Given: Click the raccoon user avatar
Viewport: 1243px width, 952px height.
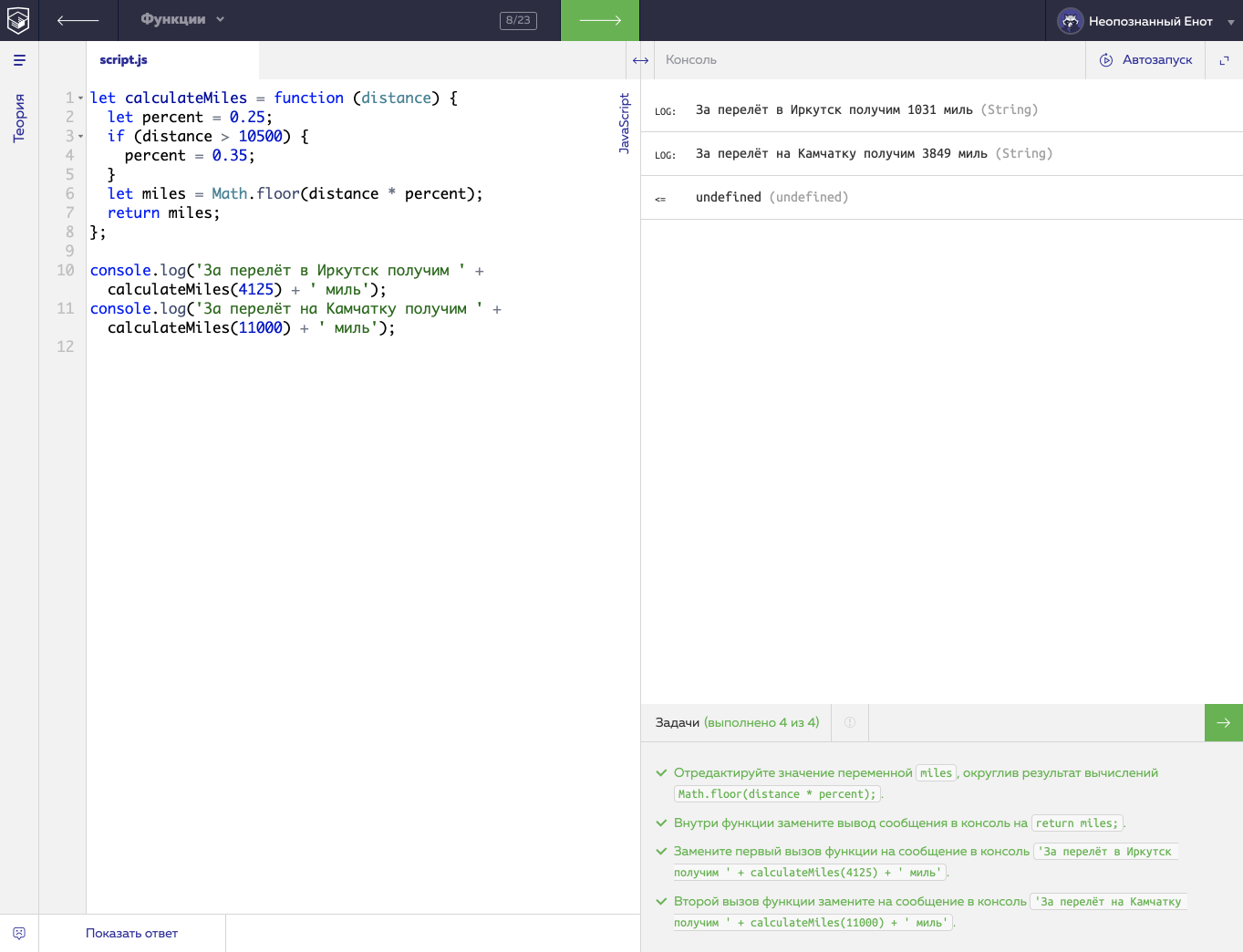Looking at the screenshot, I should pyautogui.click(x=1070, y=21).
